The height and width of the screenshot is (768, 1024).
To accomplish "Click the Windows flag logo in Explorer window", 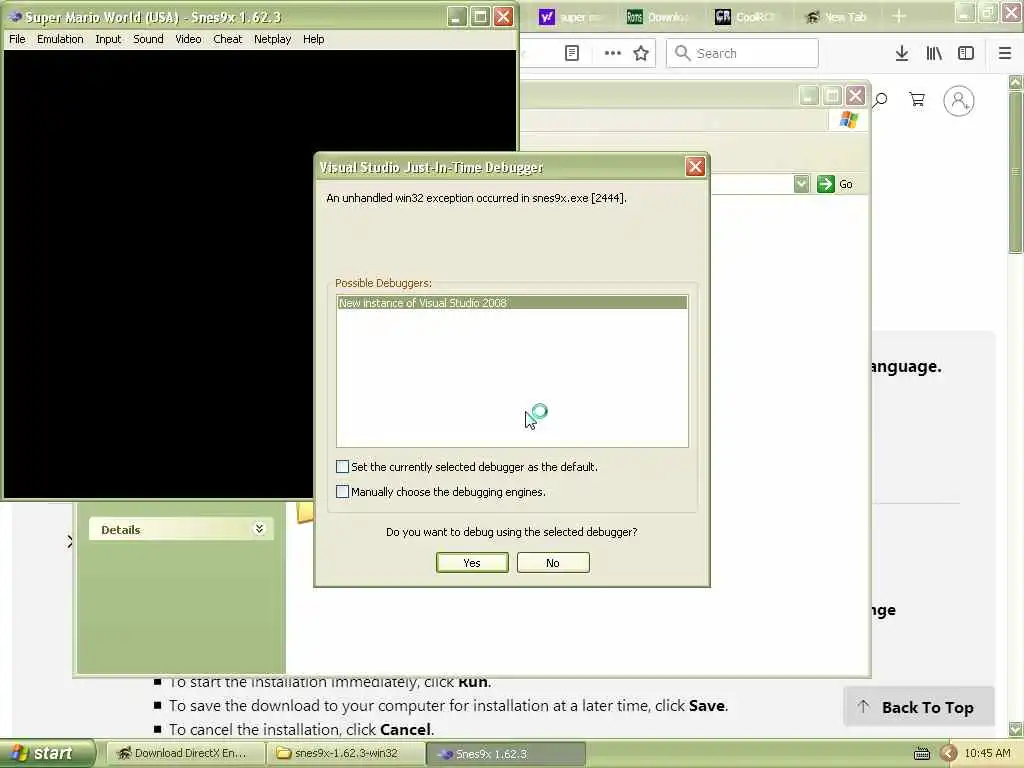I will pyautogui.click(x=848, y=120).
